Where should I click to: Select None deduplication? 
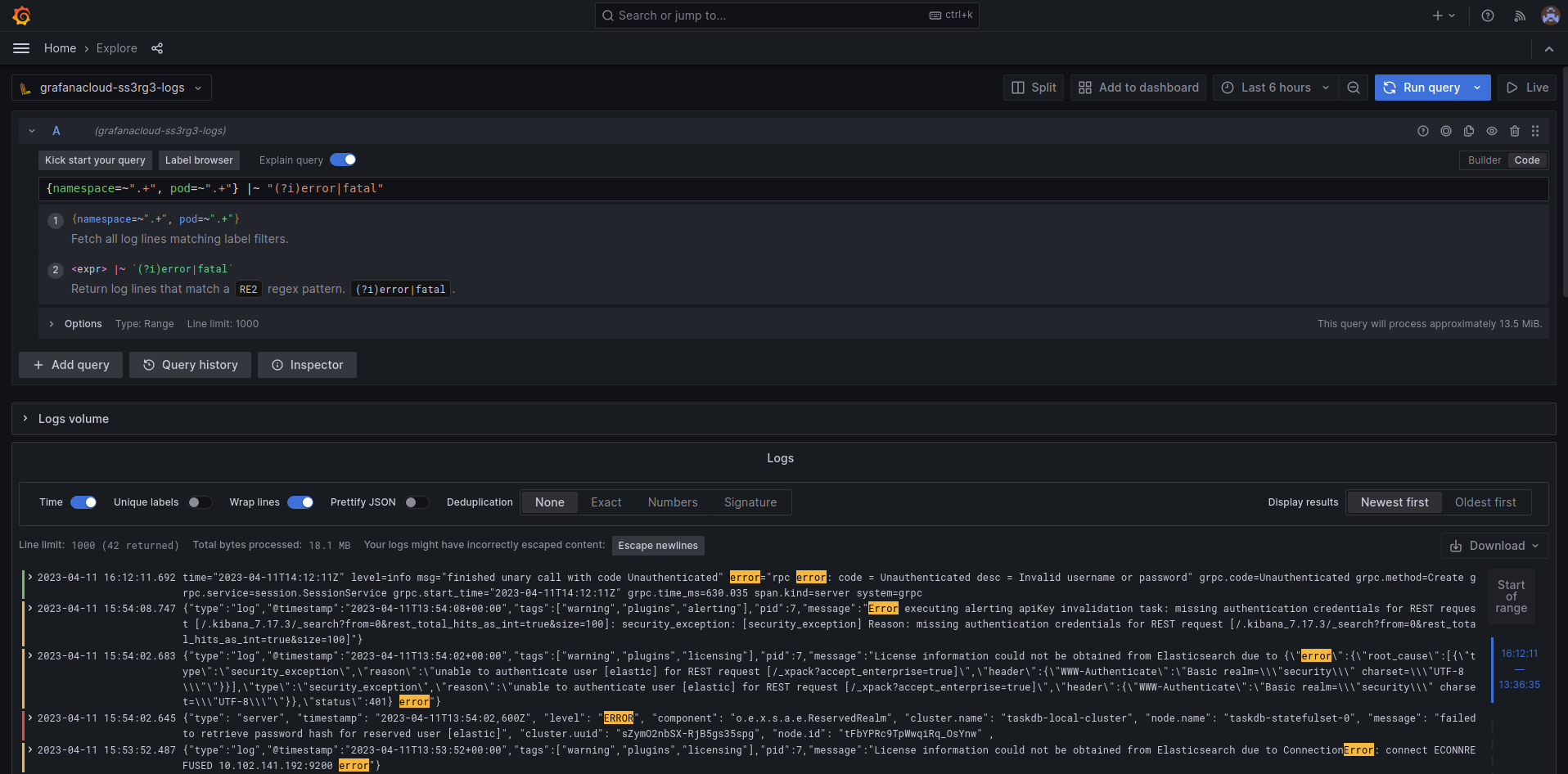[x=550, y=502]
